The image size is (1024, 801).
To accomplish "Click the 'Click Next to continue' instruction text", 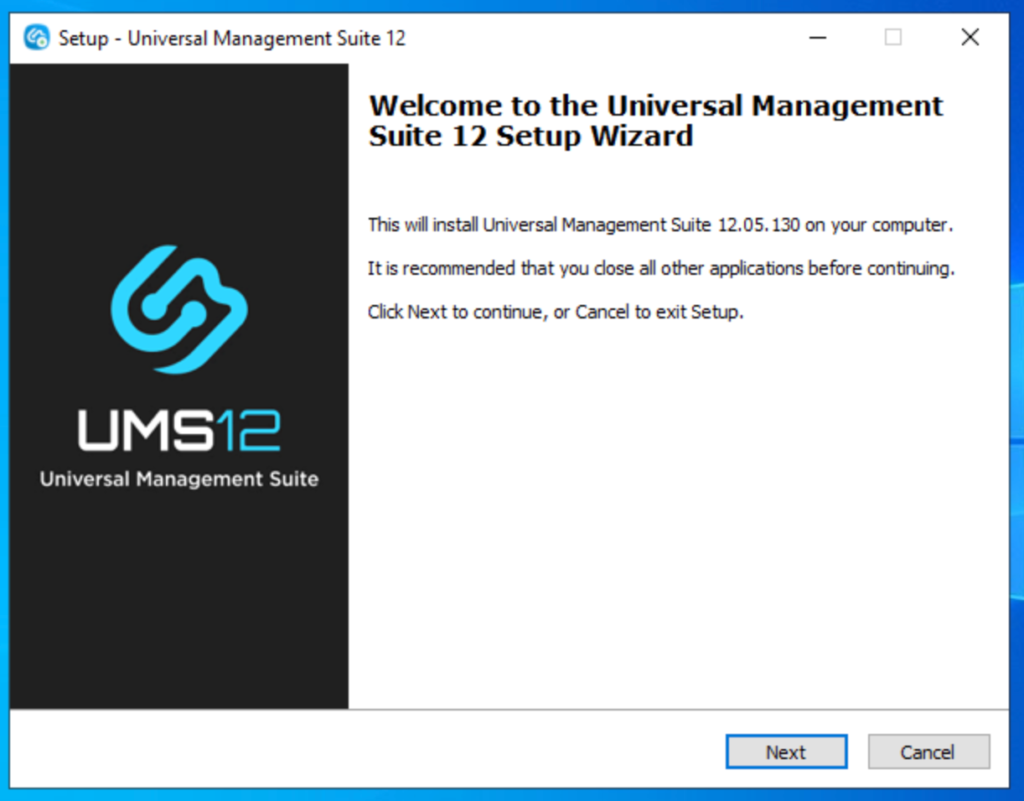I will [x=556, y=312].
